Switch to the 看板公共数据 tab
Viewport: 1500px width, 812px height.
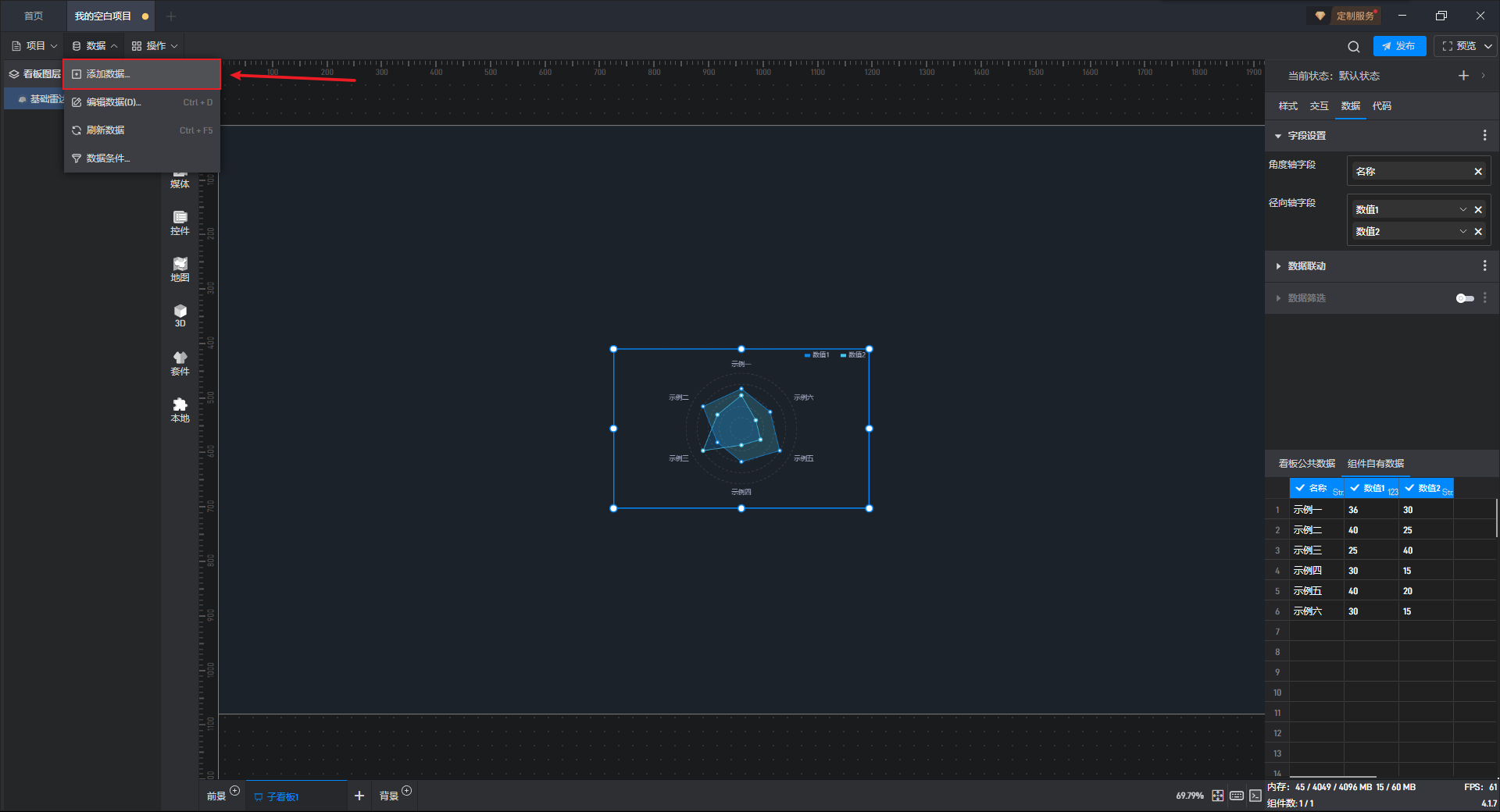(x=1306, y=464)
